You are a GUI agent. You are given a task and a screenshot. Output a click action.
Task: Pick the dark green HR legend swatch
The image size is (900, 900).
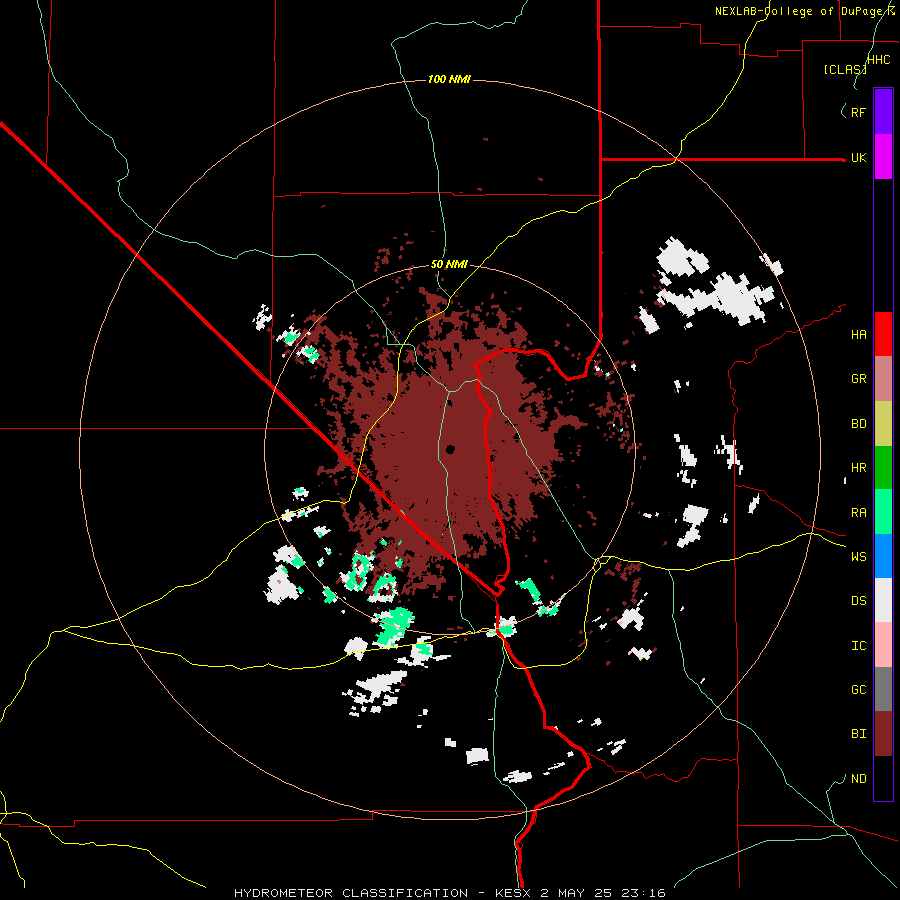pos(883,467)
